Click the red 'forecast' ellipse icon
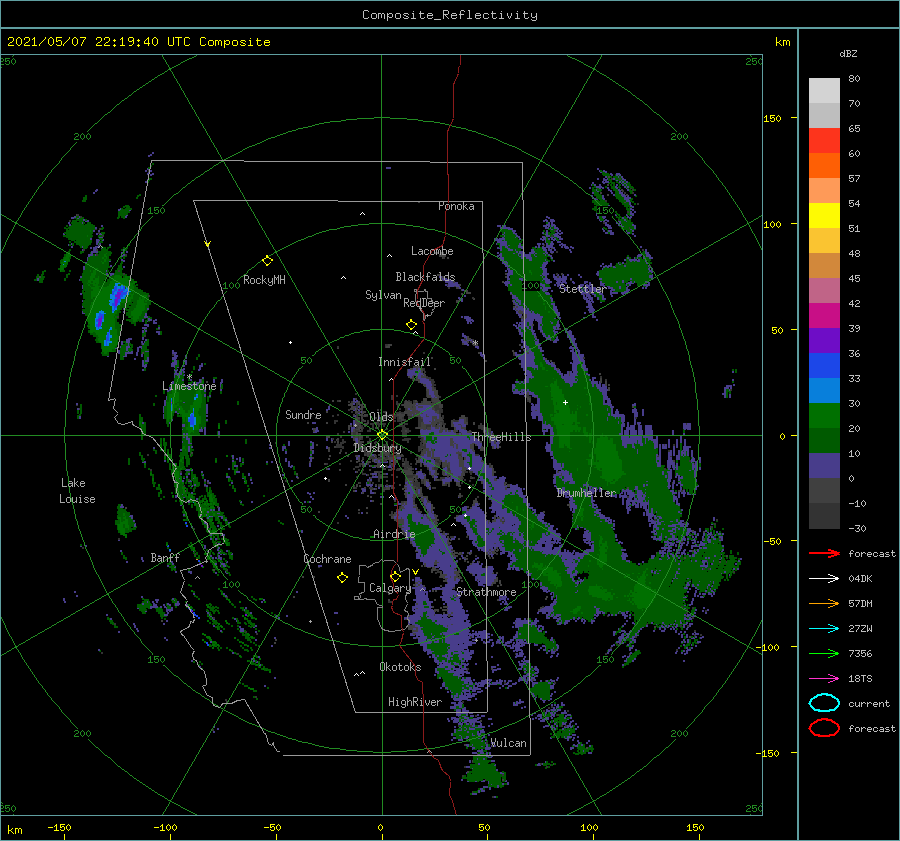Viewport: 900px width, 841px height. [x=824, y=728]
